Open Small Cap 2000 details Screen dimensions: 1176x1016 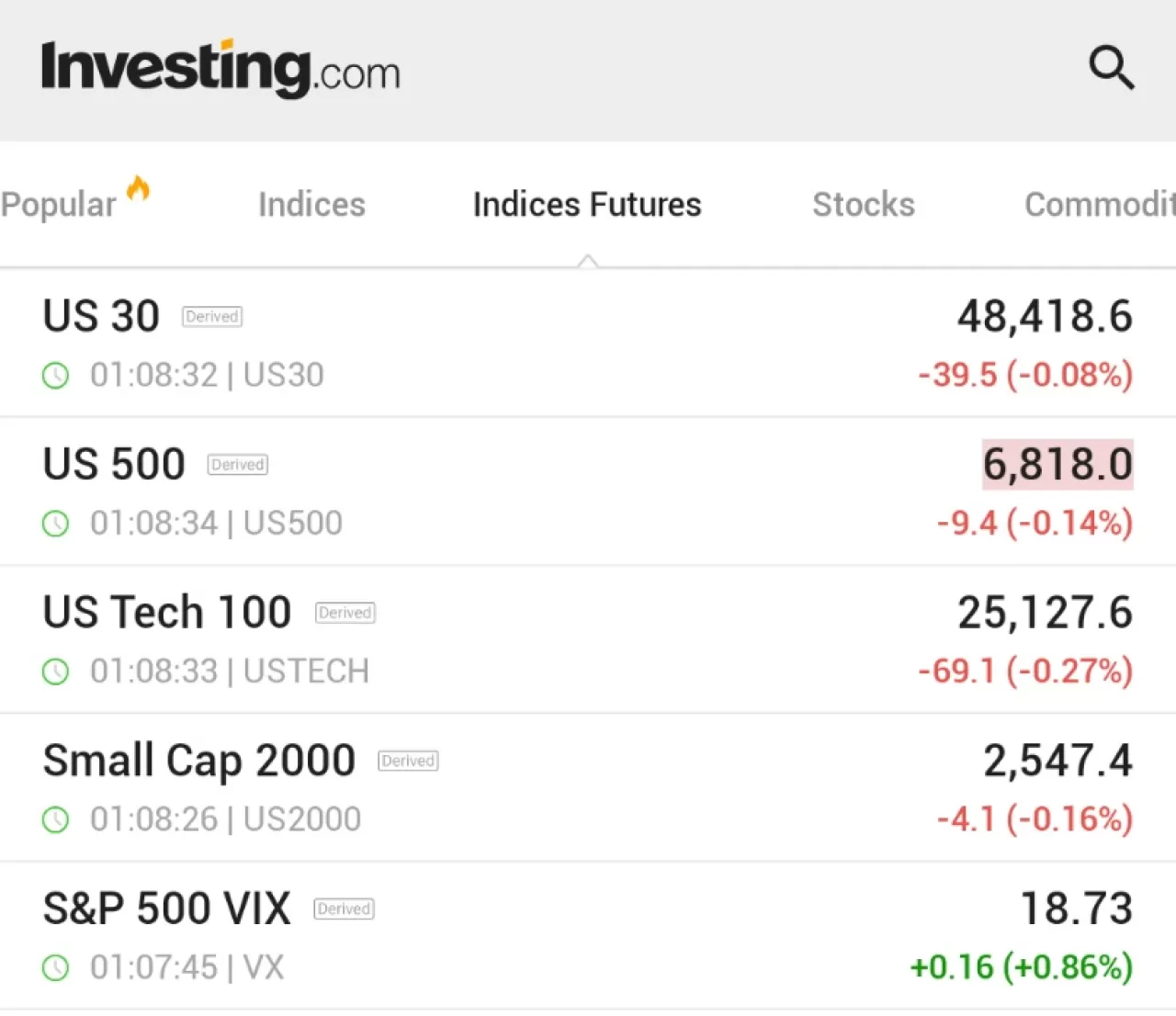pyautogui.click(x=198, y=761)
